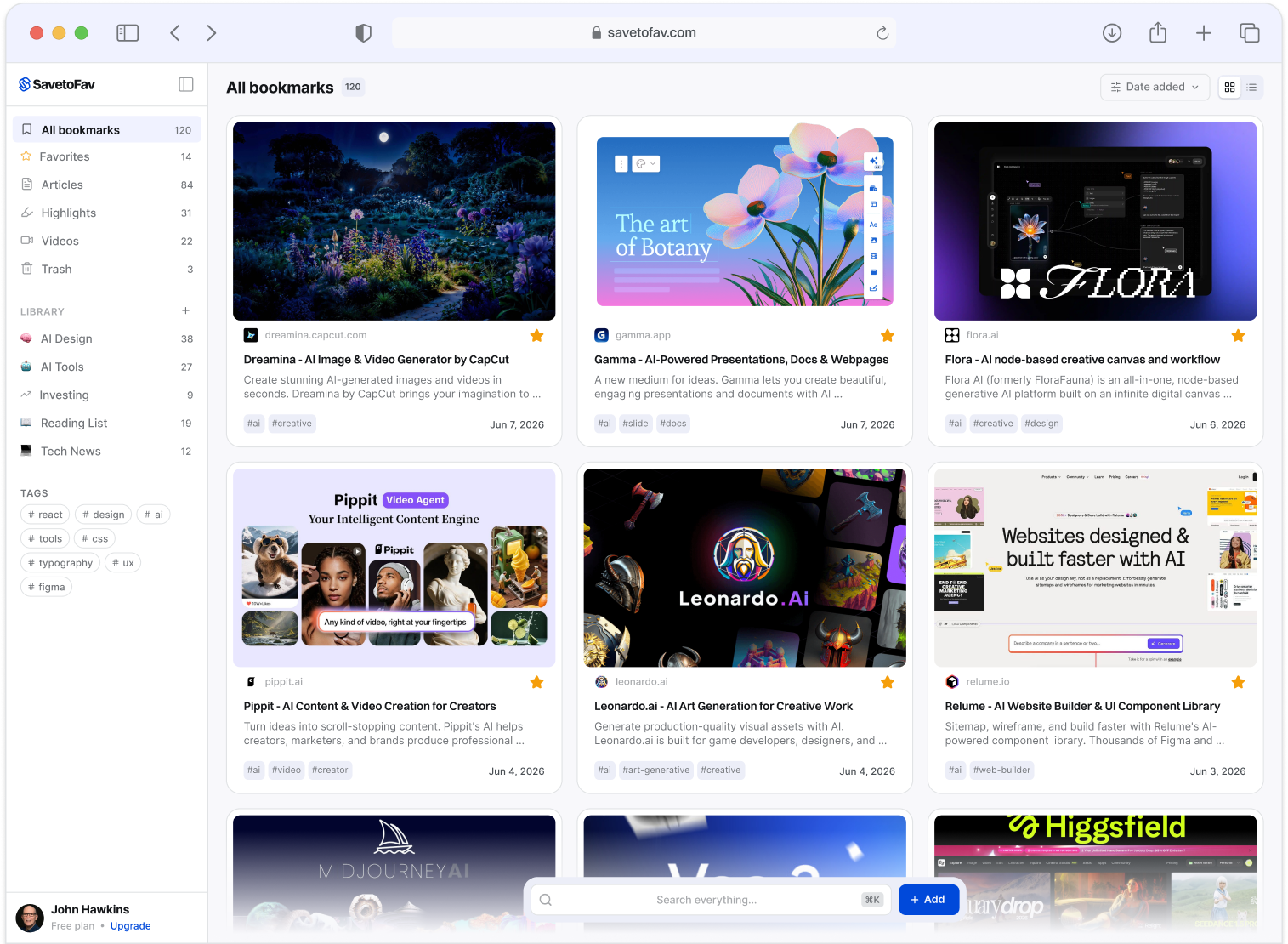Open the Reading List collection
Image resolution: width=1288 pixels, height=944 pixels.
(107, 423)
